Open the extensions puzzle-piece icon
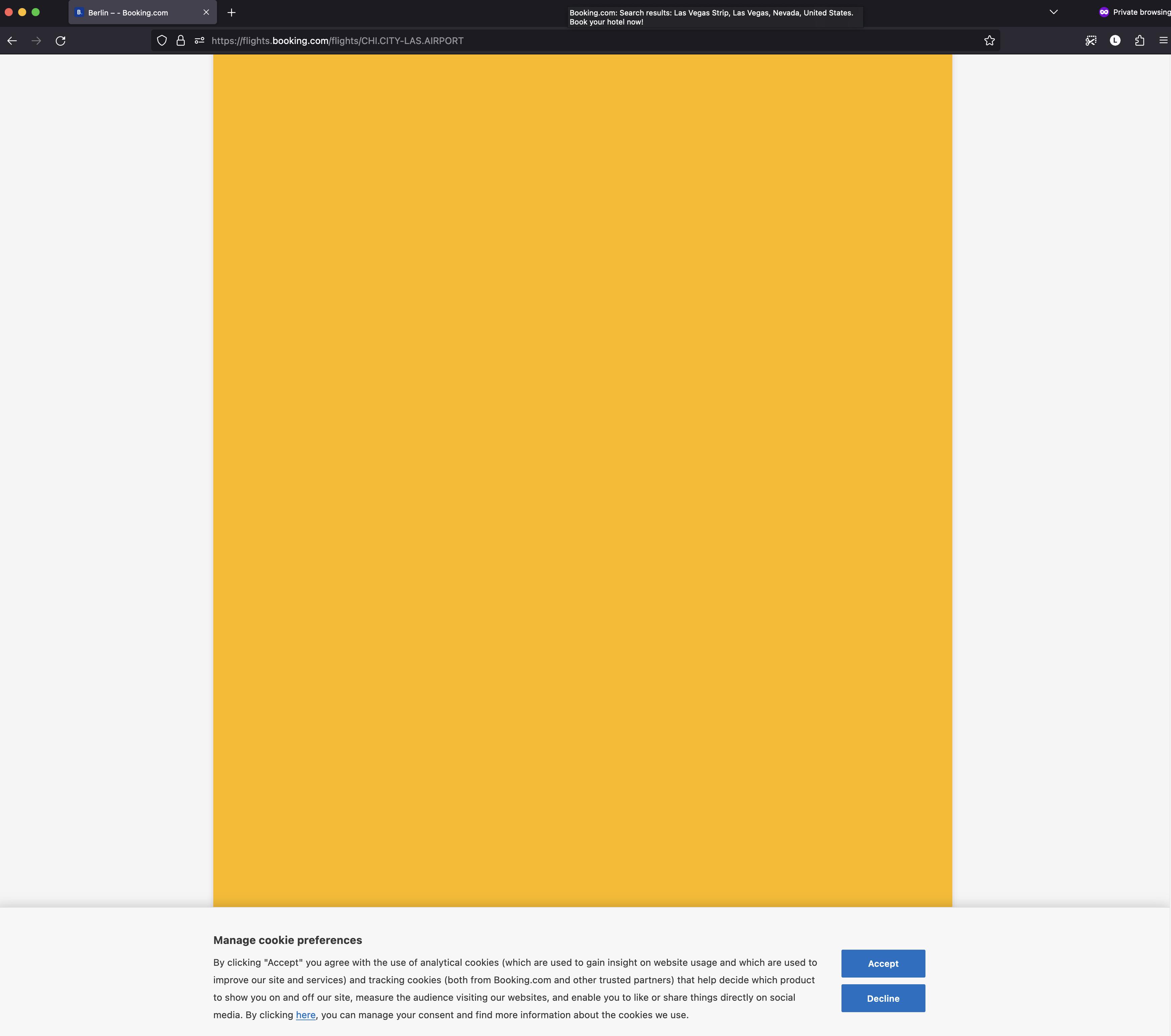 pyautogui.click(x=1139, y=40)
